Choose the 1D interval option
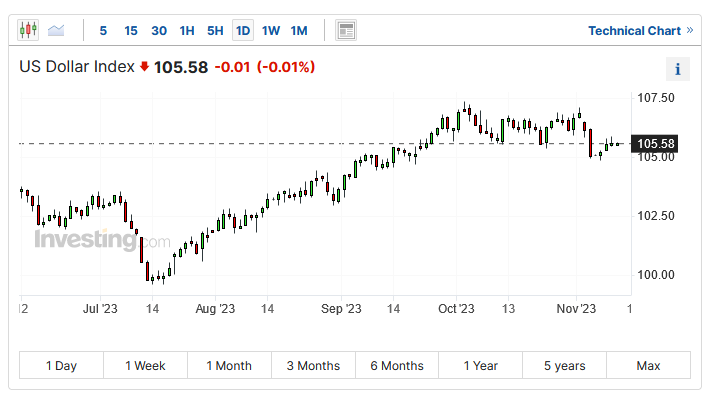 point(243,30)
